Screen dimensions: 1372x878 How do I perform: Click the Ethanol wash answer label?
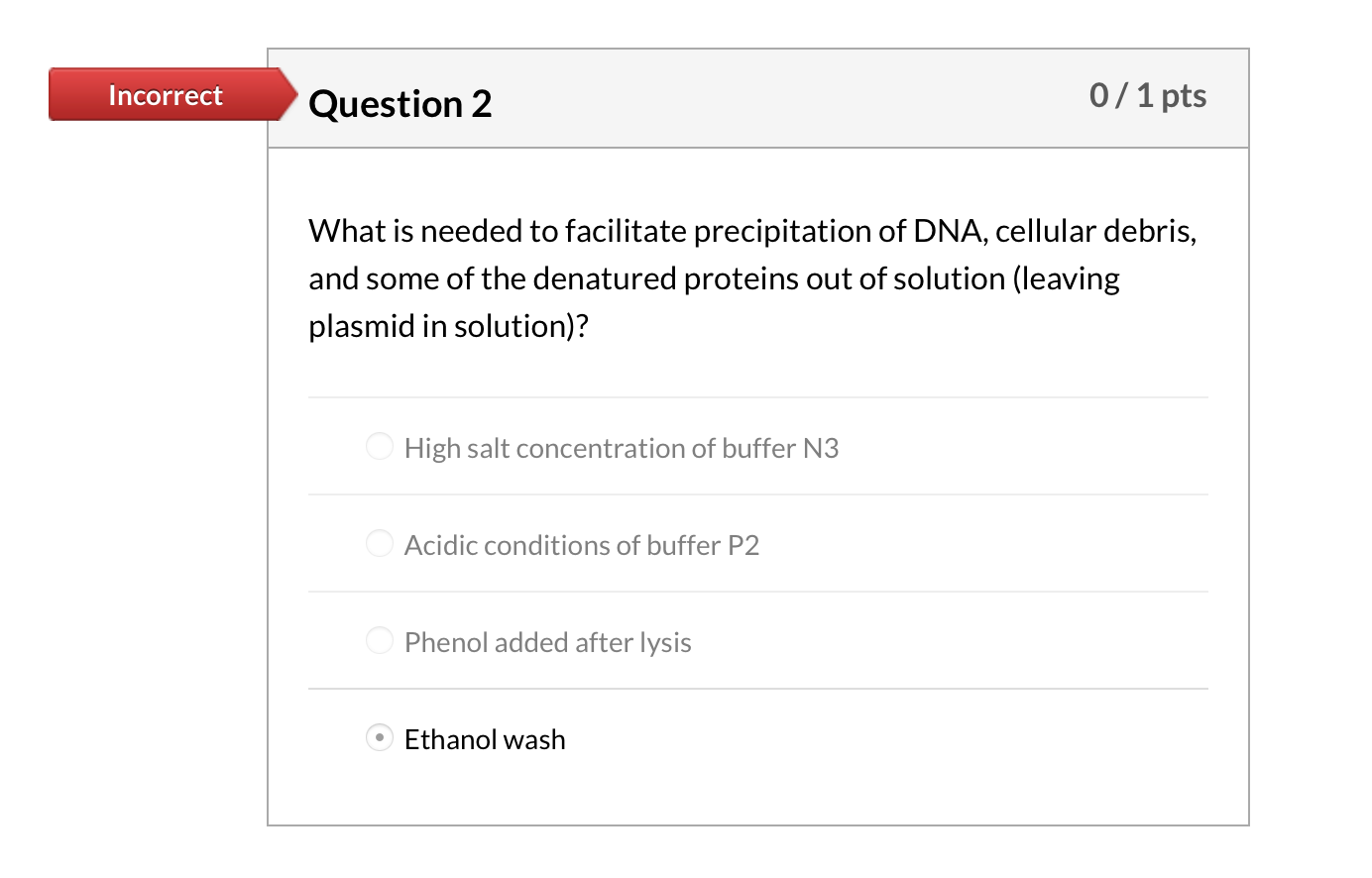click(485, 739)
